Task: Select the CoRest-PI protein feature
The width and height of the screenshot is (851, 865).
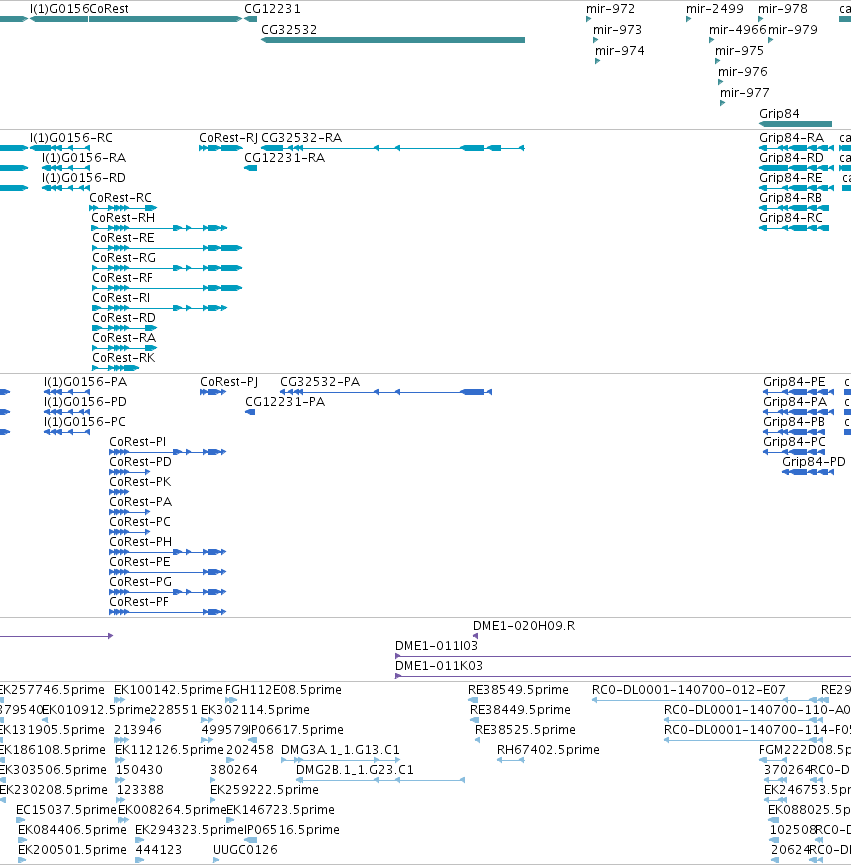Action: [168, 452]
